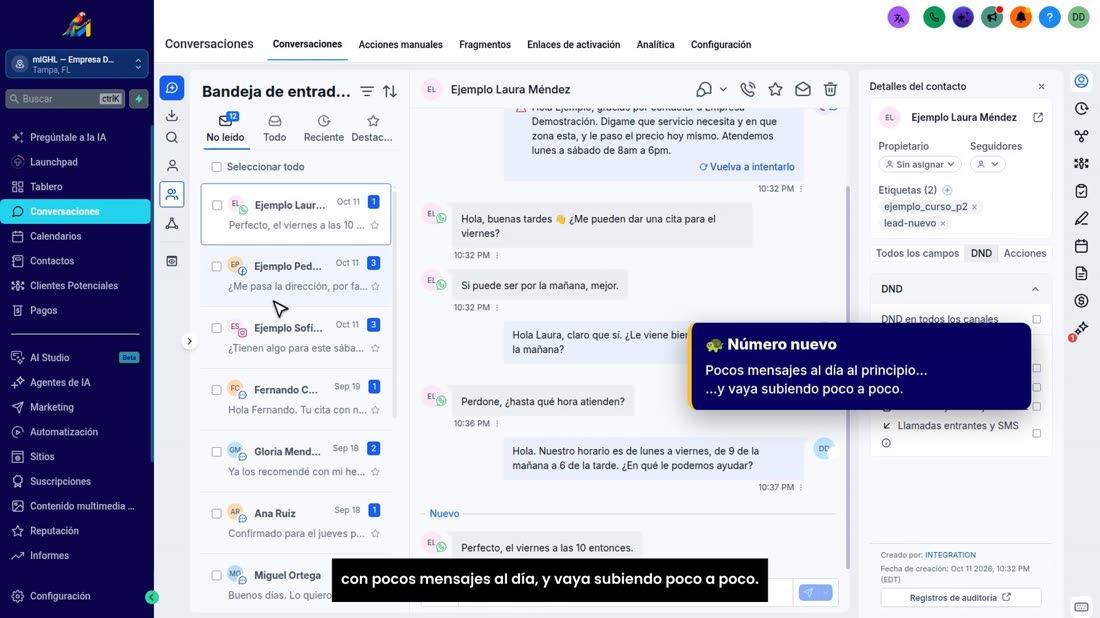The image size is (1100, 618).
Task: Close the Detalles del contacto panel
Action: pyautogui.click(x=1041, y=86)
